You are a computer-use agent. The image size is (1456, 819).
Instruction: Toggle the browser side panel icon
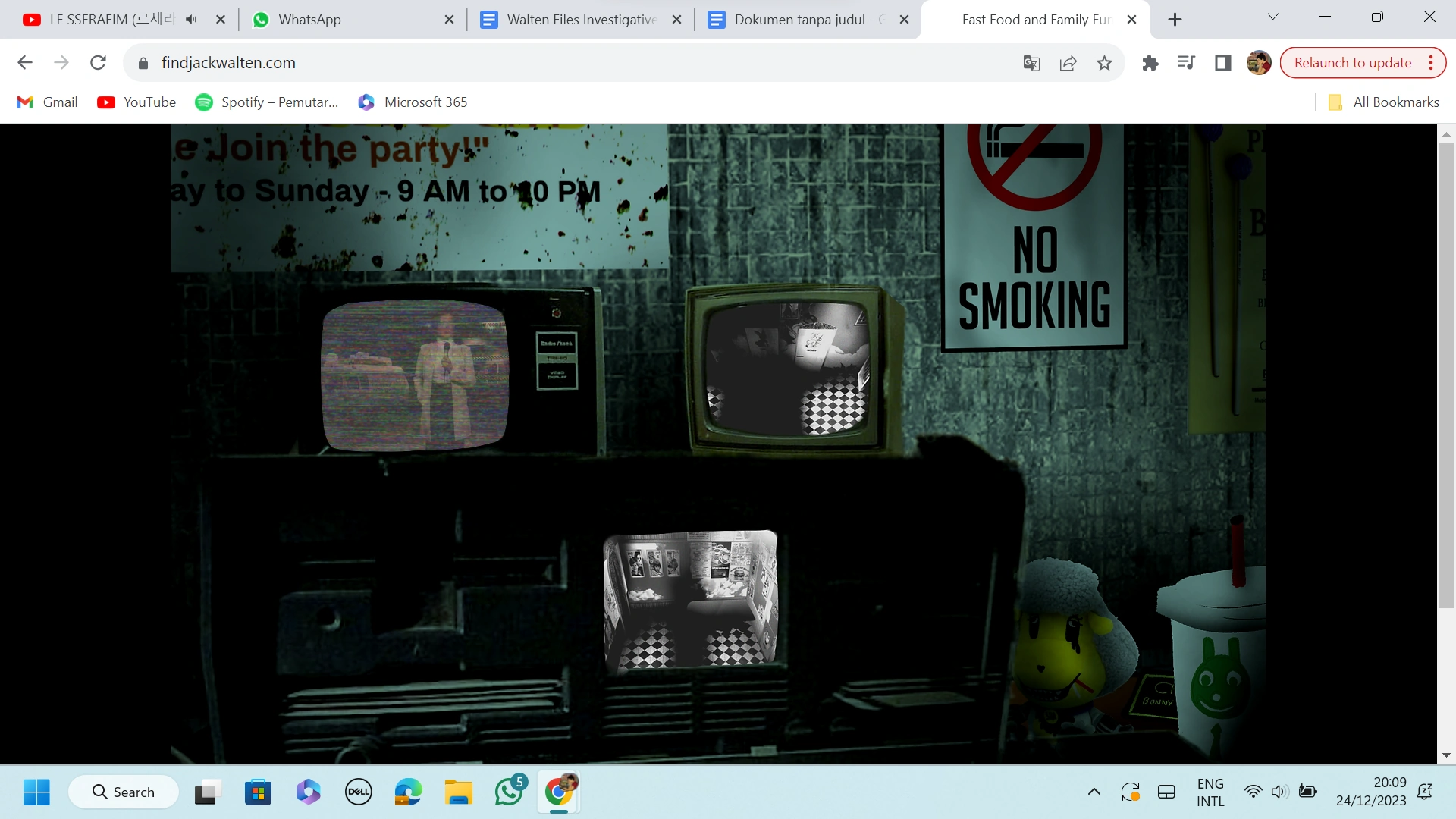coord(1222,63)
